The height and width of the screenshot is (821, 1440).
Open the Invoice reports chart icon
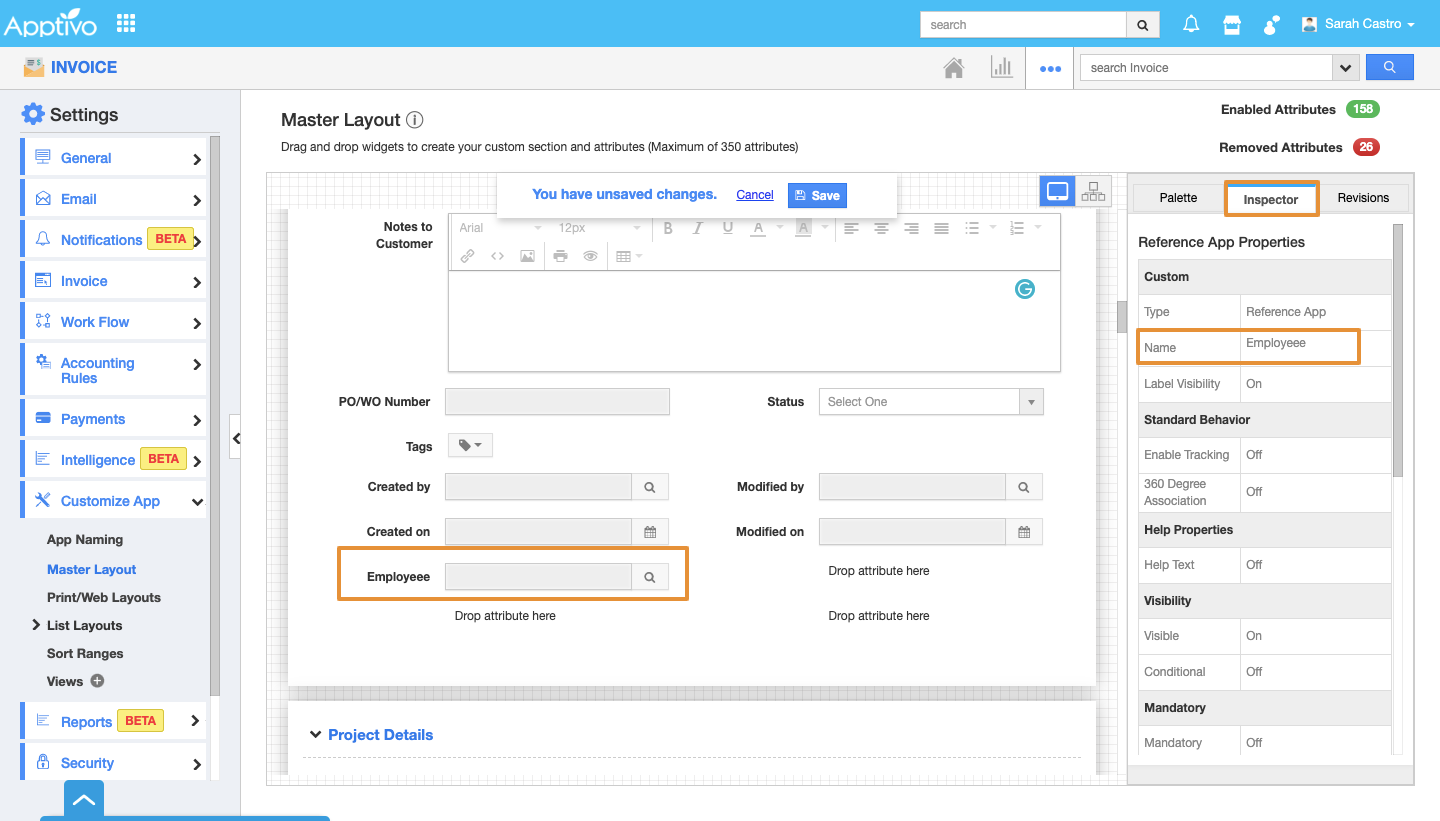coord(1001,68)
